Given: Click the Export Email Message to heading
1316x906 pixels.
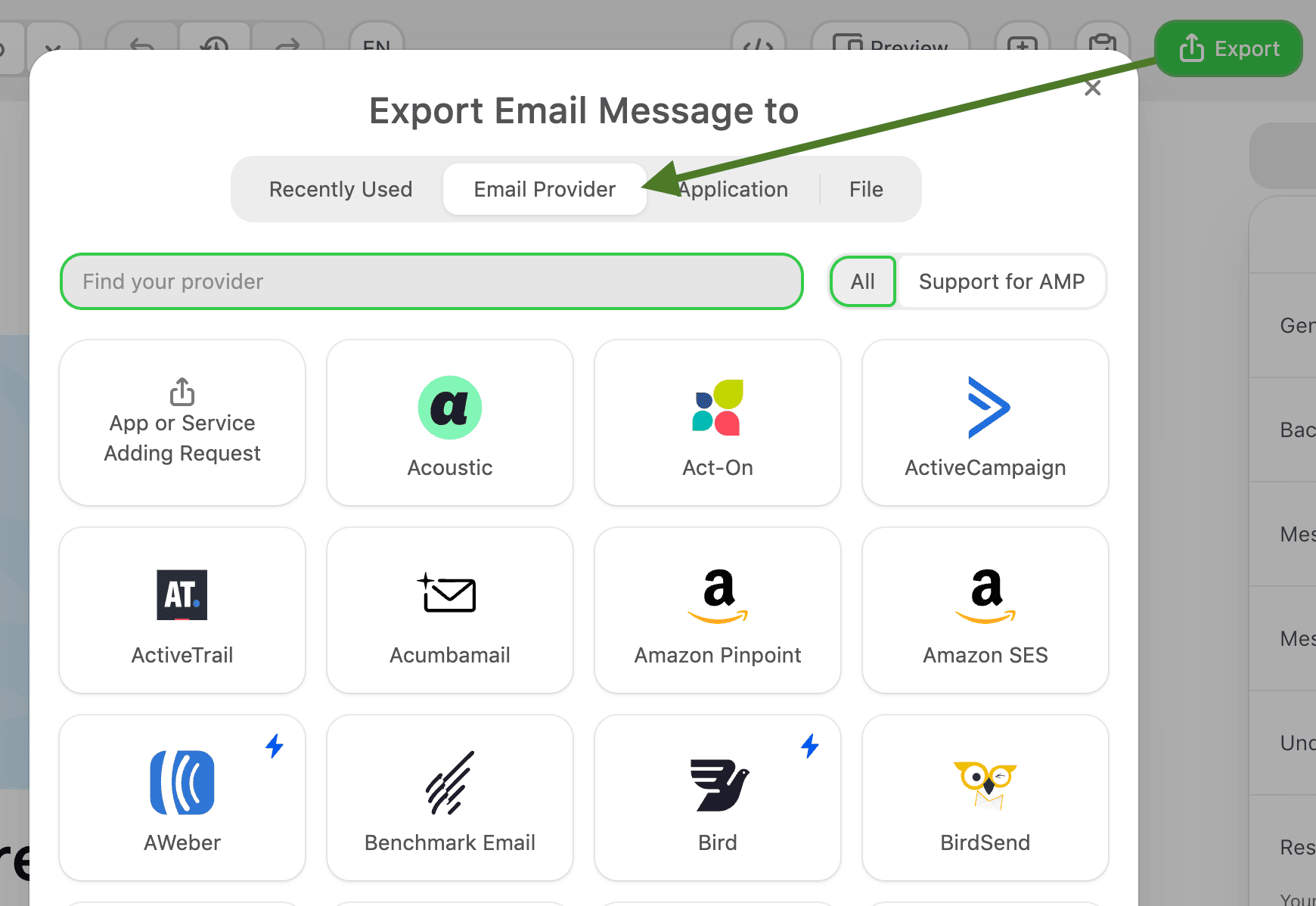Looking at the screenshot, I should click(x=584, y=110).
